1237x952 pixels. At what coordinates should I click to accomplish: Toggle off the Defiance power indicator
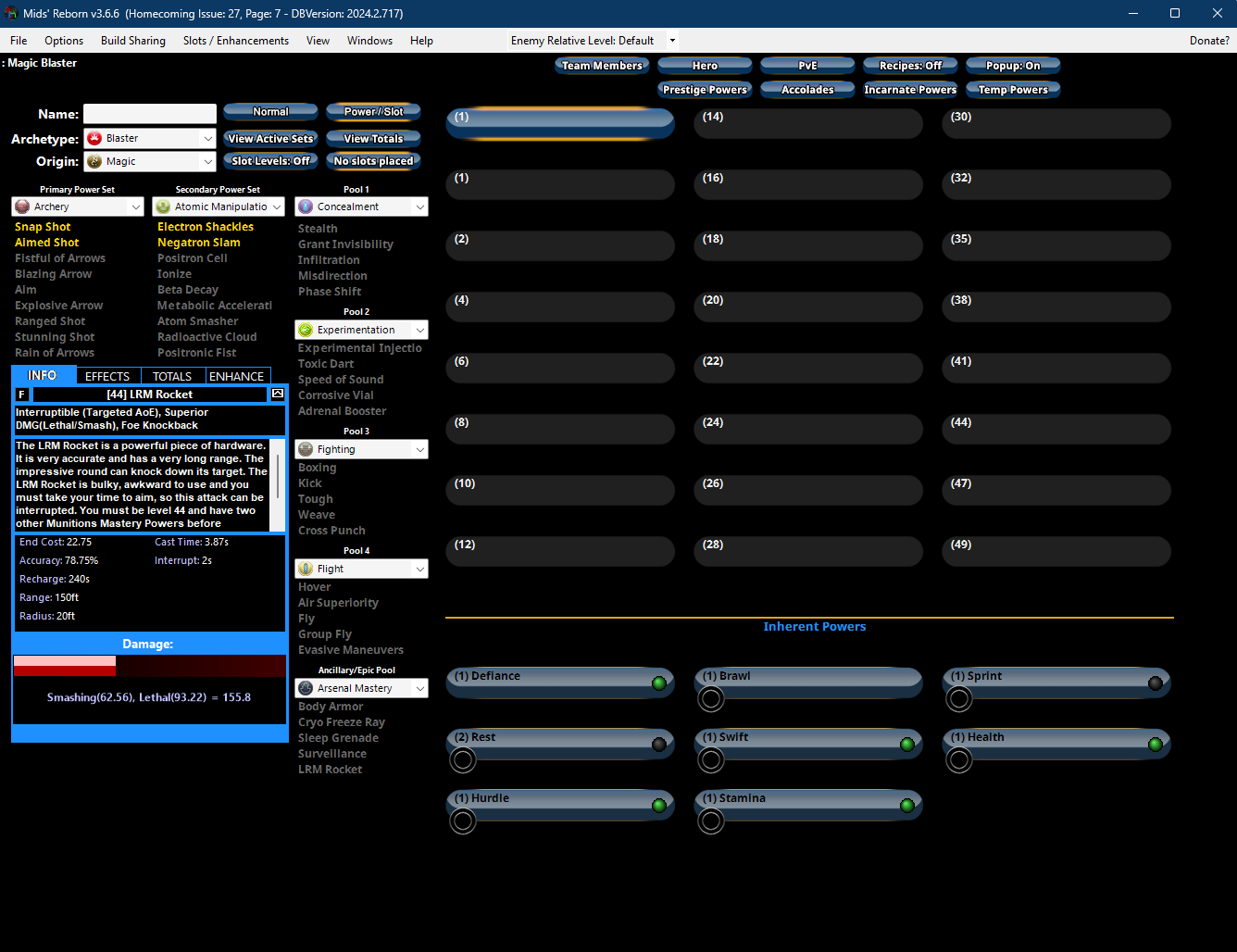coord(659,683)
